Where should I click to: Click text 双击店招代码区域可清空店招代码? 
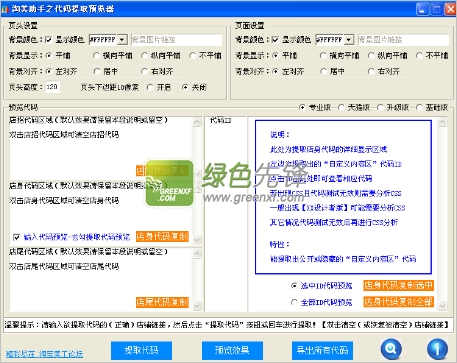64,135
